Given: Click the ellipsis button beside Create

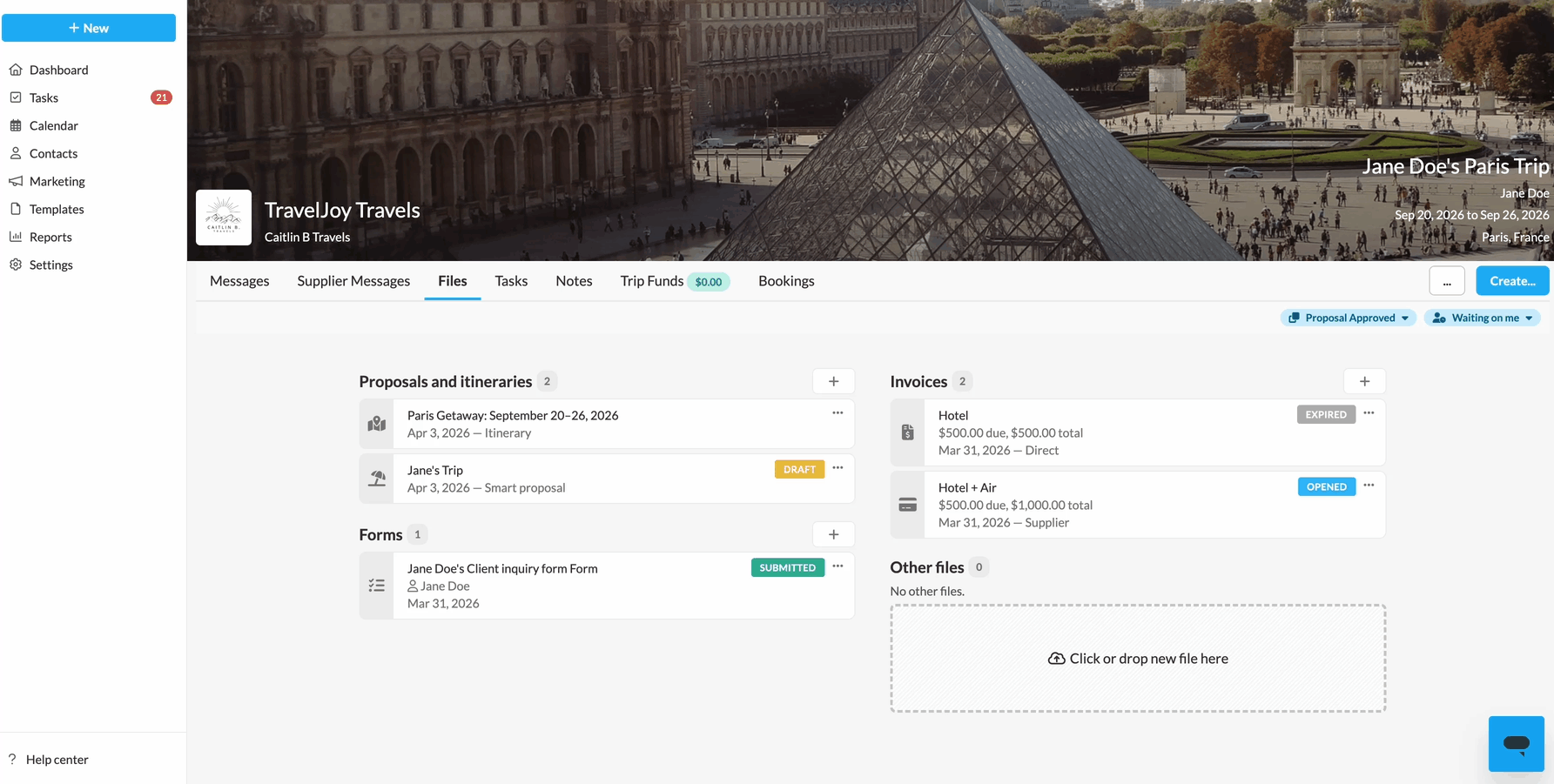Looking at the screenshot, I should (x=1447, y=281).
